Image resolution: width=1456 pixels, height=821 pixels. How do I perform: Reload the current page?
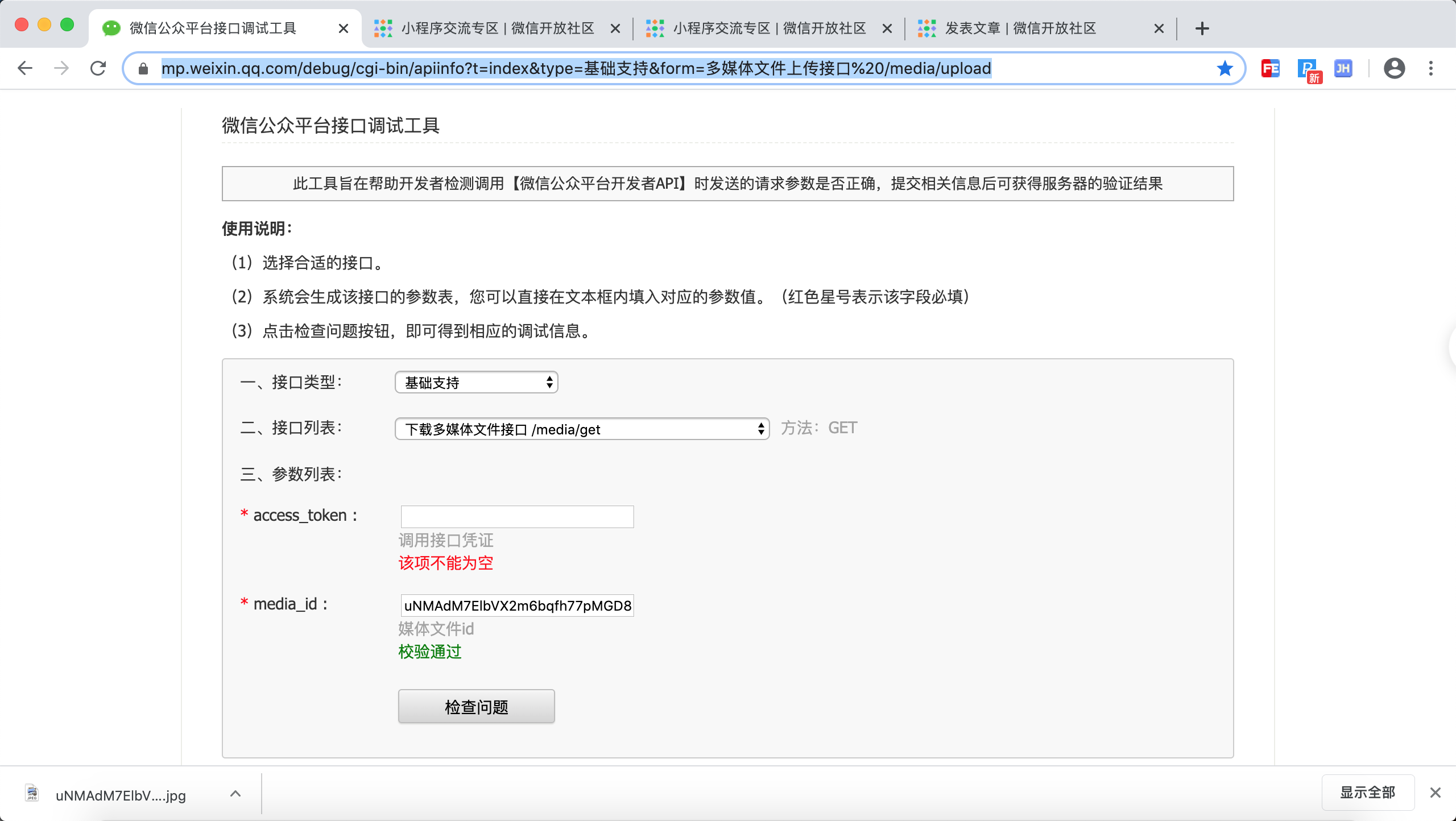[98, 68]
